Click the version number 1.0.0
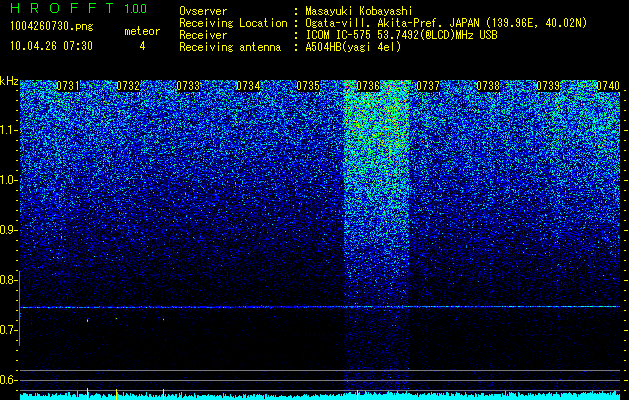This screenshot has width=629, height=400. click(x=136, y=8)
